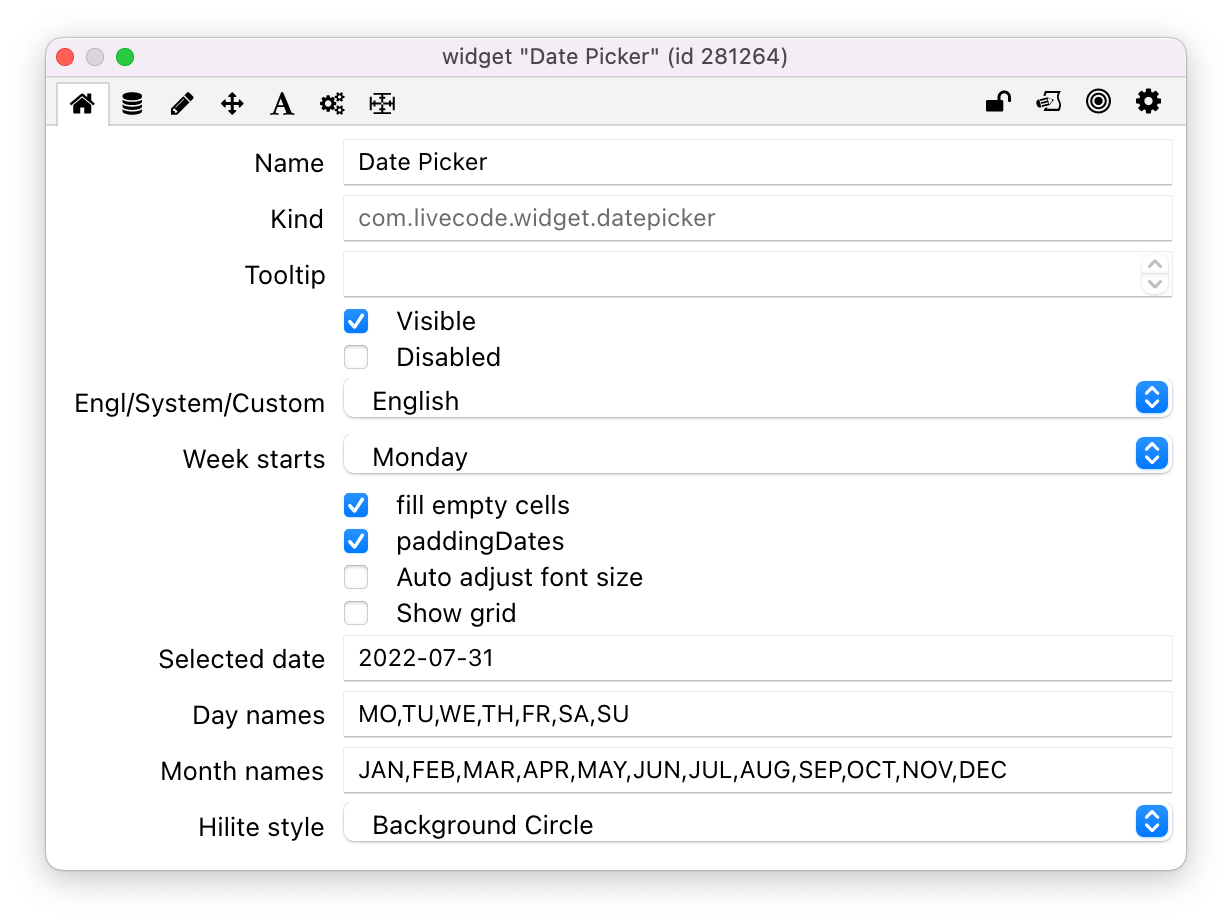Viewport: 1232px width, 924px height.
Task: Click the target bullseye icon
Action: pos(1098,102)
